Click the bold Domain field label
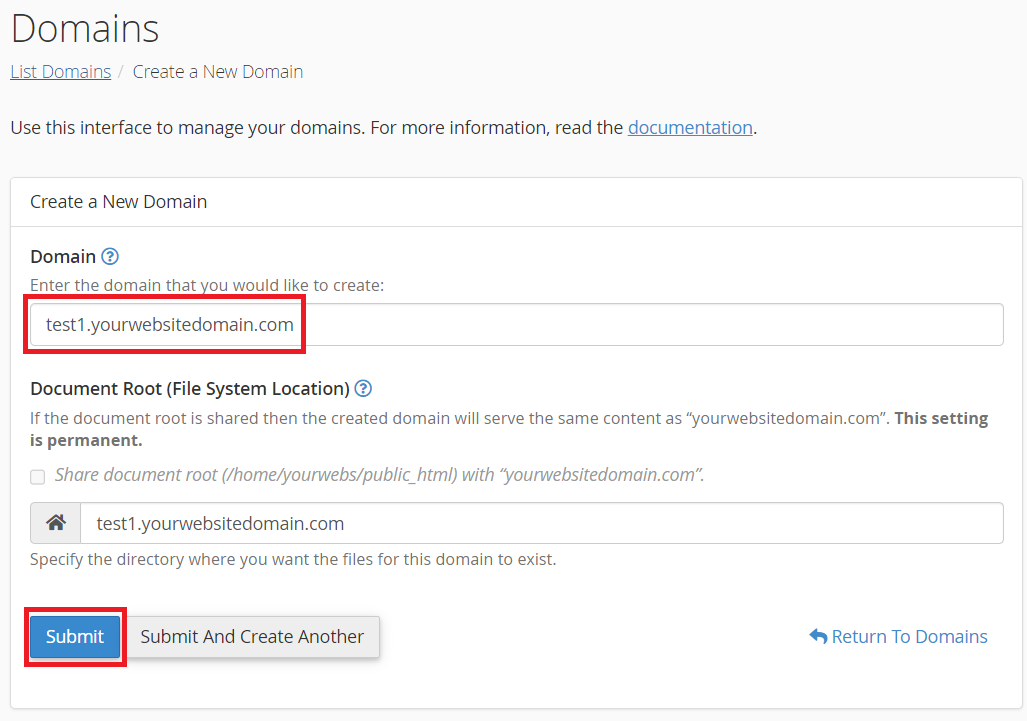Screen dimensions: 1027x721 [x=63, y=257]
